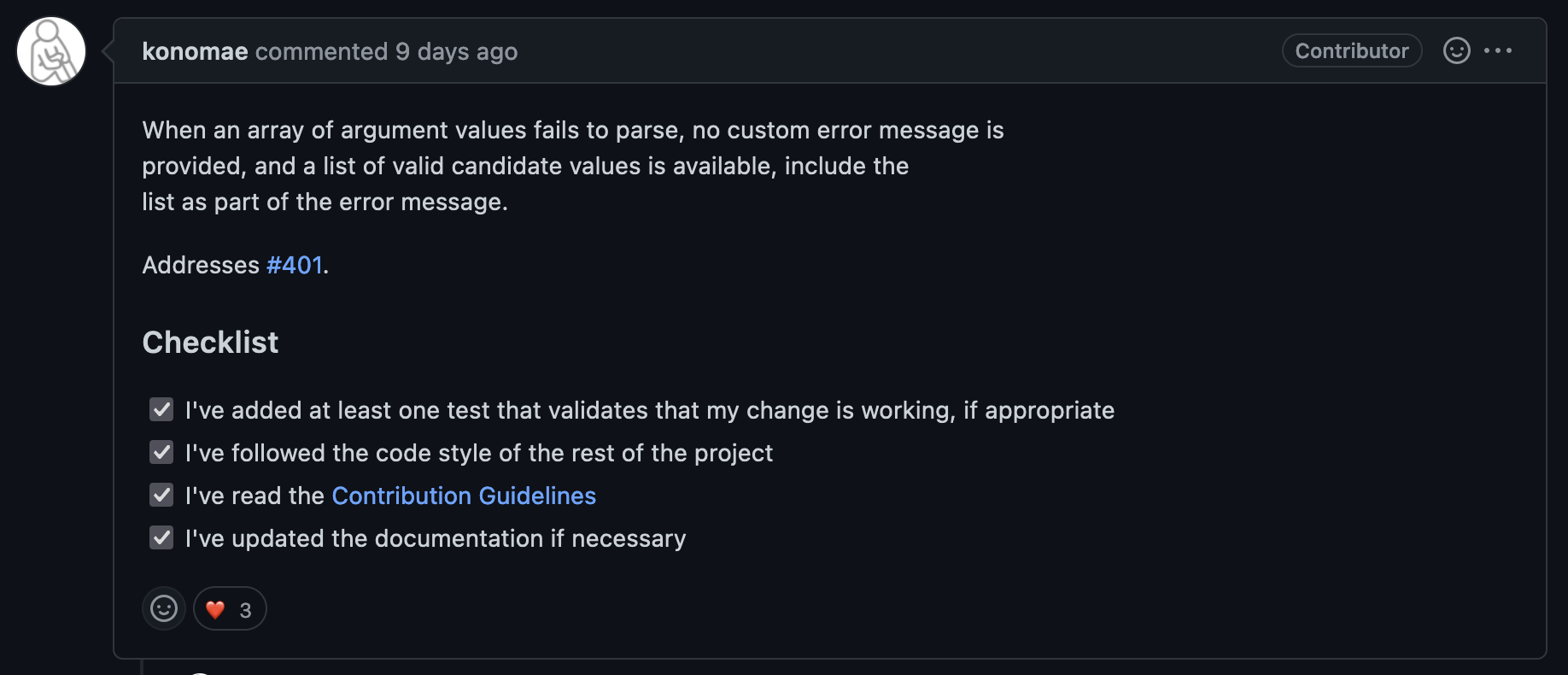Click the smiley reaction picker below checklist
This screenshot has height=675, width=1568.
(164, 608)
